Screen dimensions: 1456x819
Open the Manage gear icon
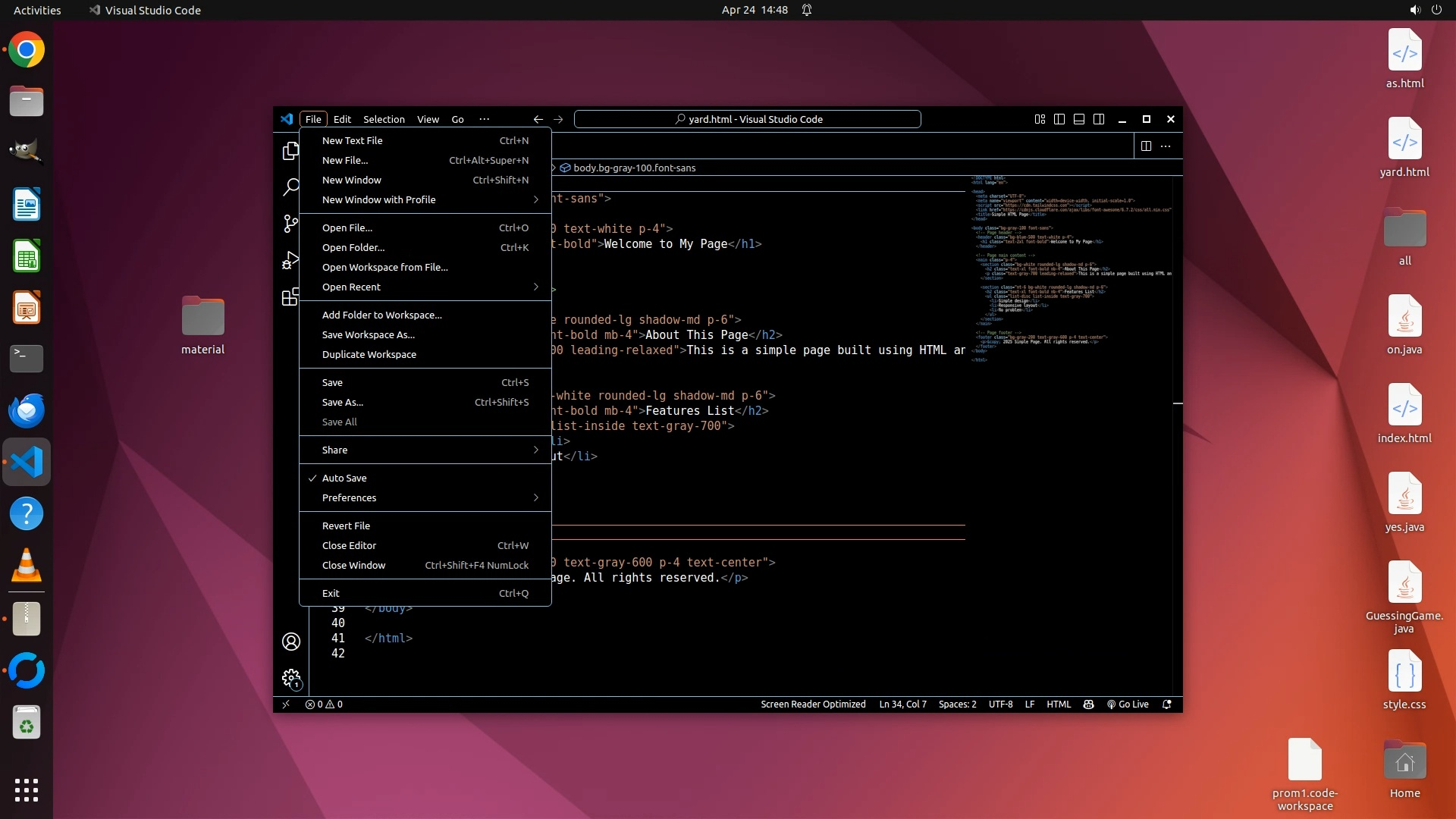pyautogui.click(x=291, y=678)
